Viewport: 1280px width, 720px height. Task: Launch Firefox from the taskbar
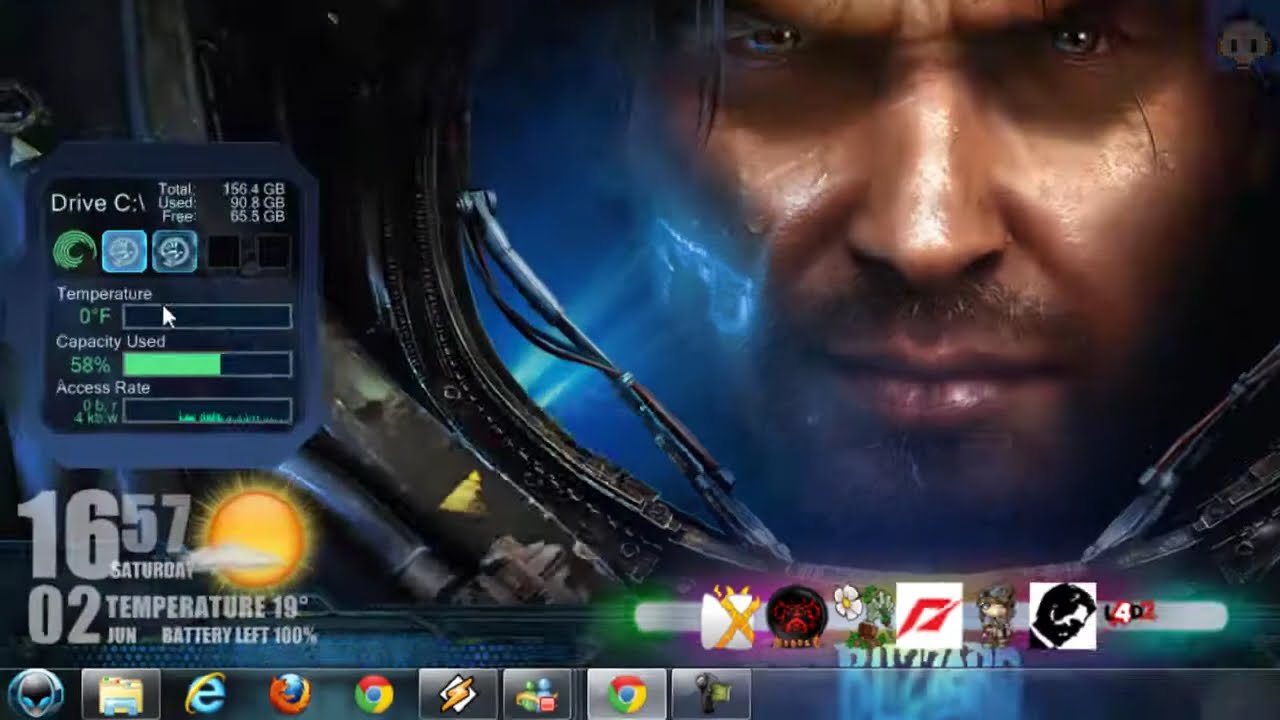290,694
